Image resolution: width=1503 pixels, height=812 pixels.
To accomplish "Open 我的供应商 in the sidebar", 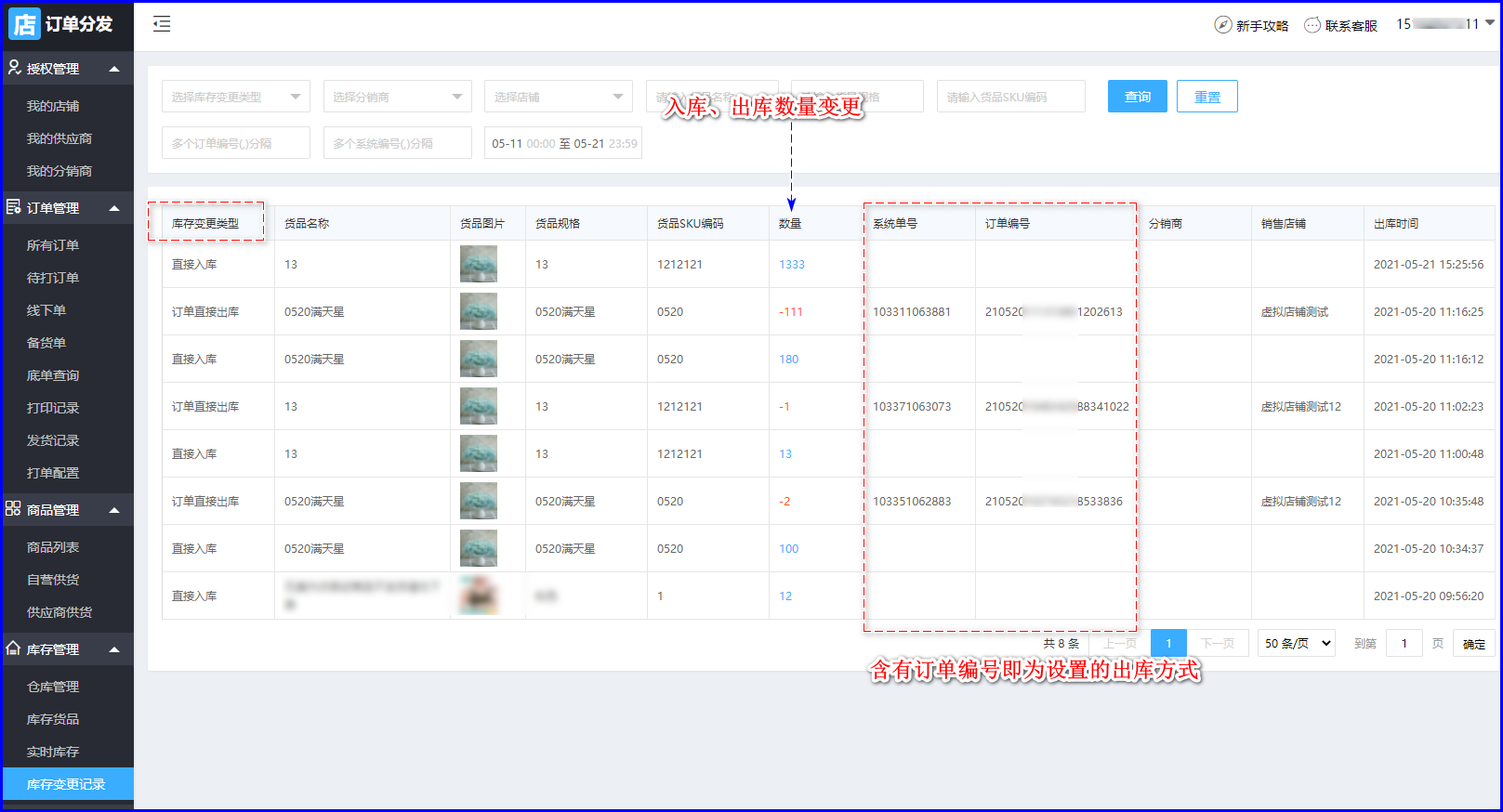I will pos(59,138).
